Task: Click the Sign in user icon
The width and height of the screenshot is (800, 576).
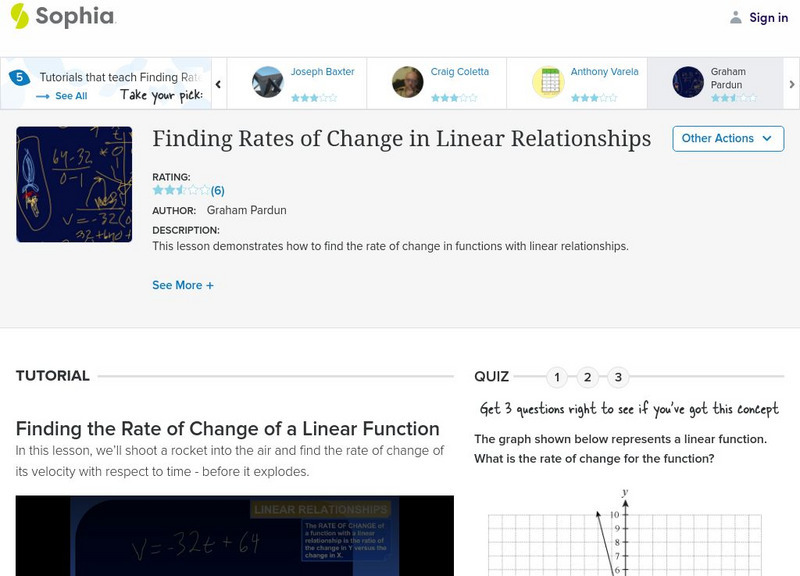Action: click(736, 17)
